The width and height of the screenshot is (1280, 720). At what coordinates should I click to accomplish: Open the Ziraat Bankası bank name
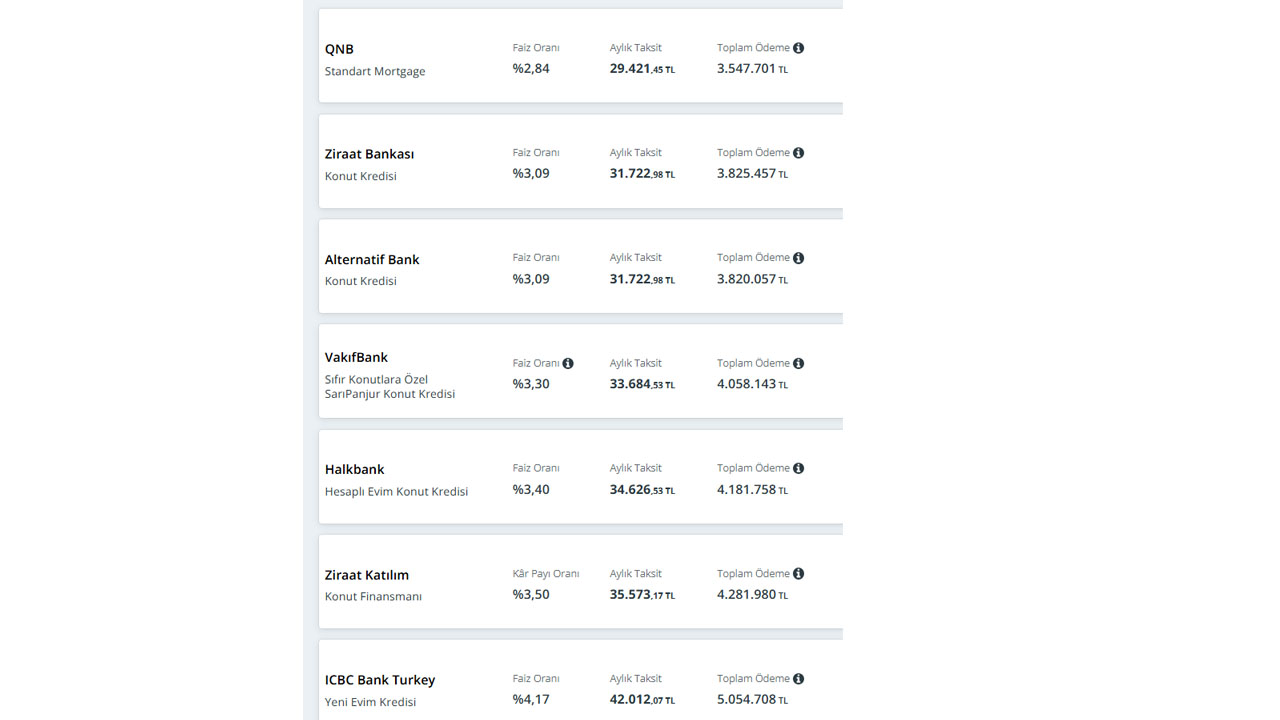369,154
